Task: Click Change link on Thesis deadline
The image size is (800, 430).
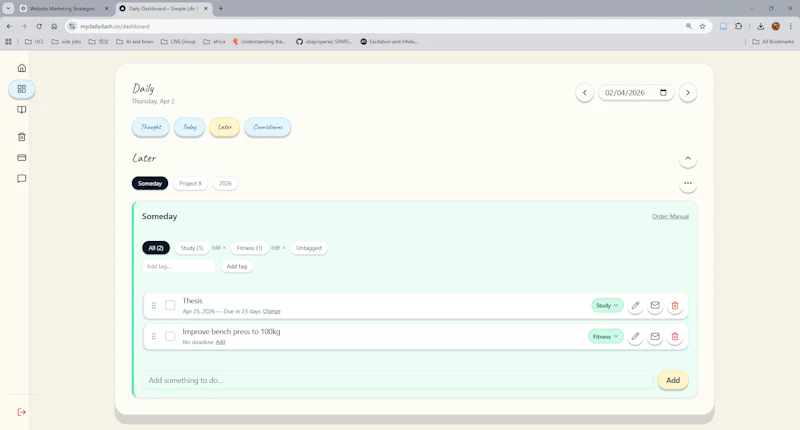Action: coord(271,311)
